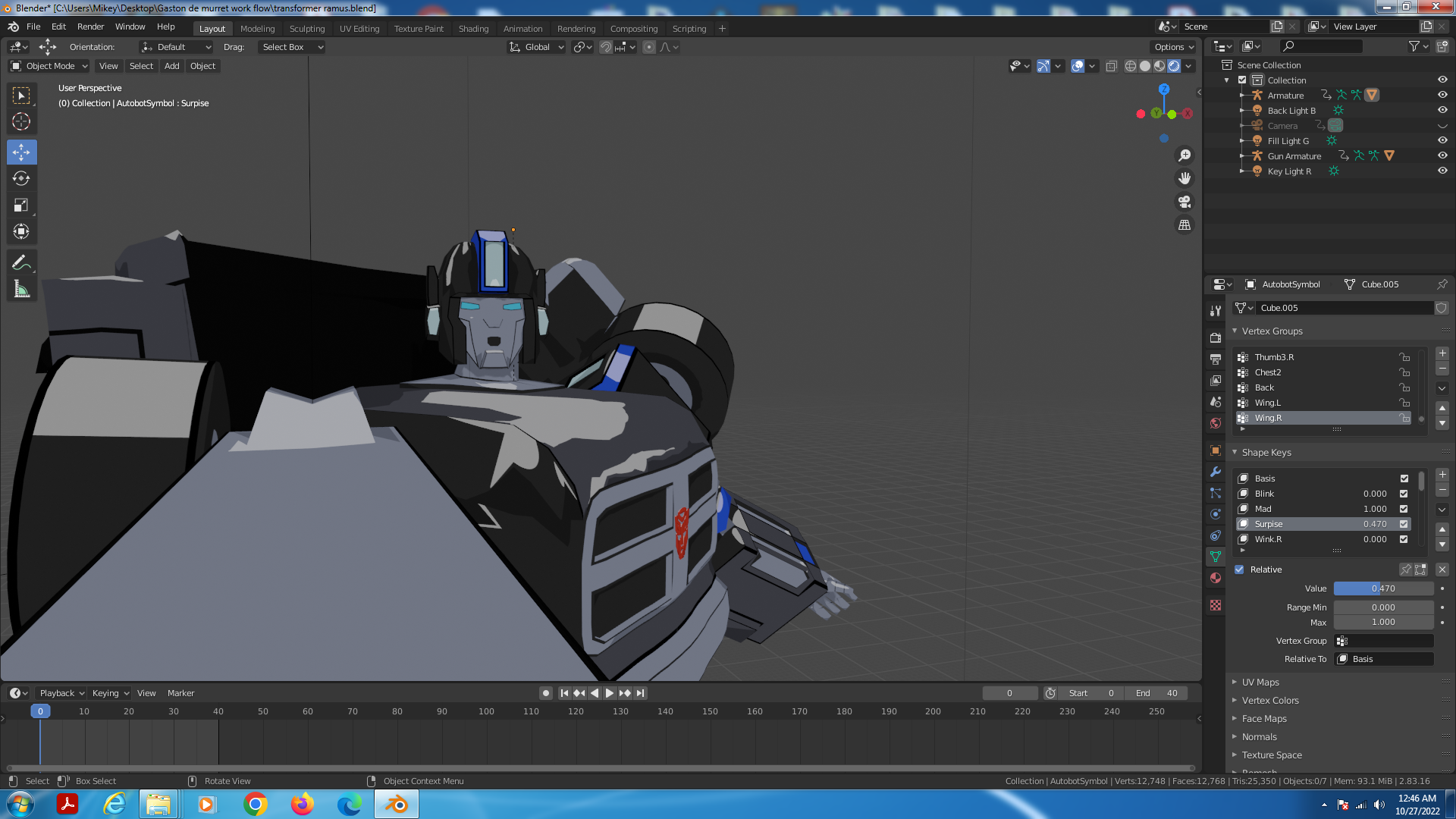
Task: Open the Object Data properties tab
Action: click(1216, 557)
